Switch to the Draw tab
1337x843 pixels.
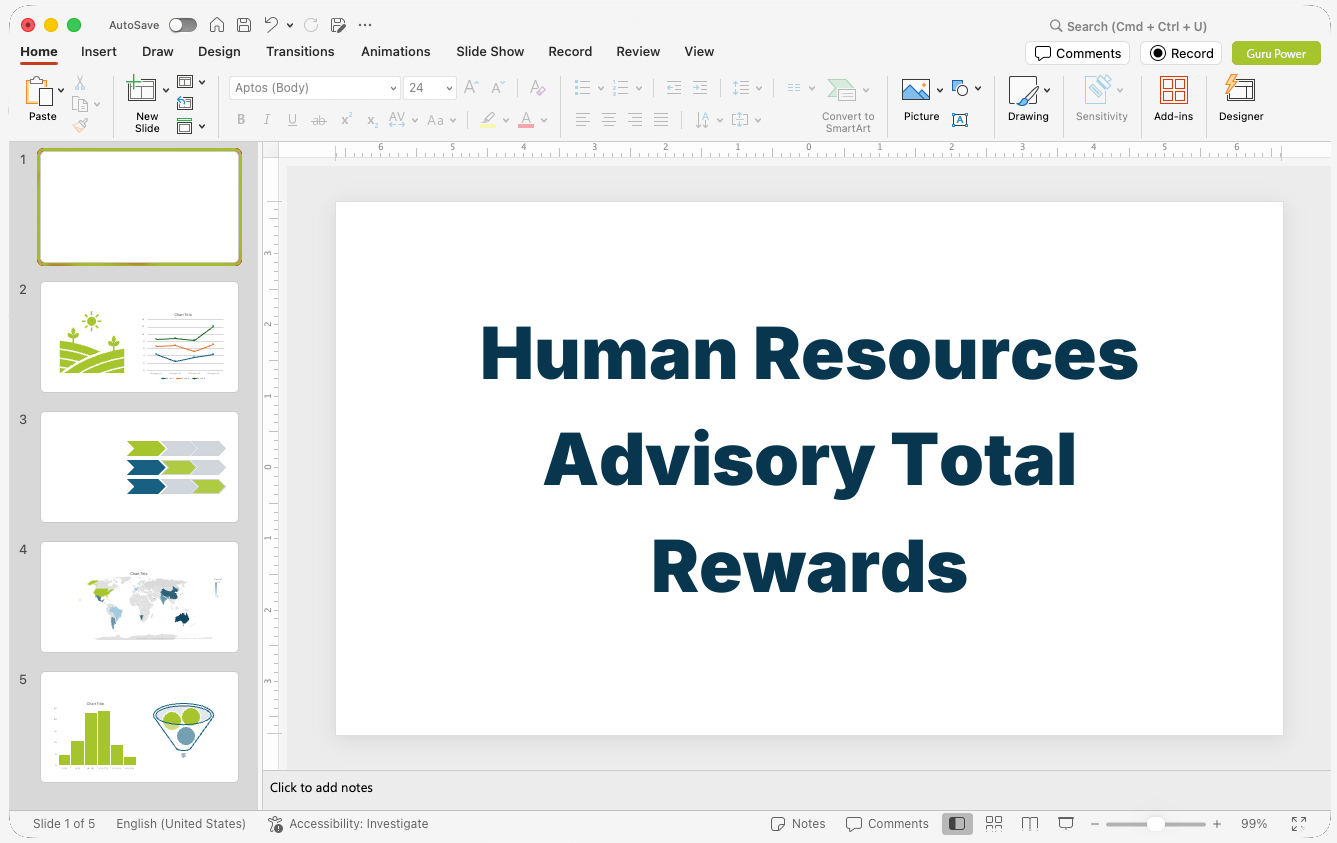click(x=158, y=51)
